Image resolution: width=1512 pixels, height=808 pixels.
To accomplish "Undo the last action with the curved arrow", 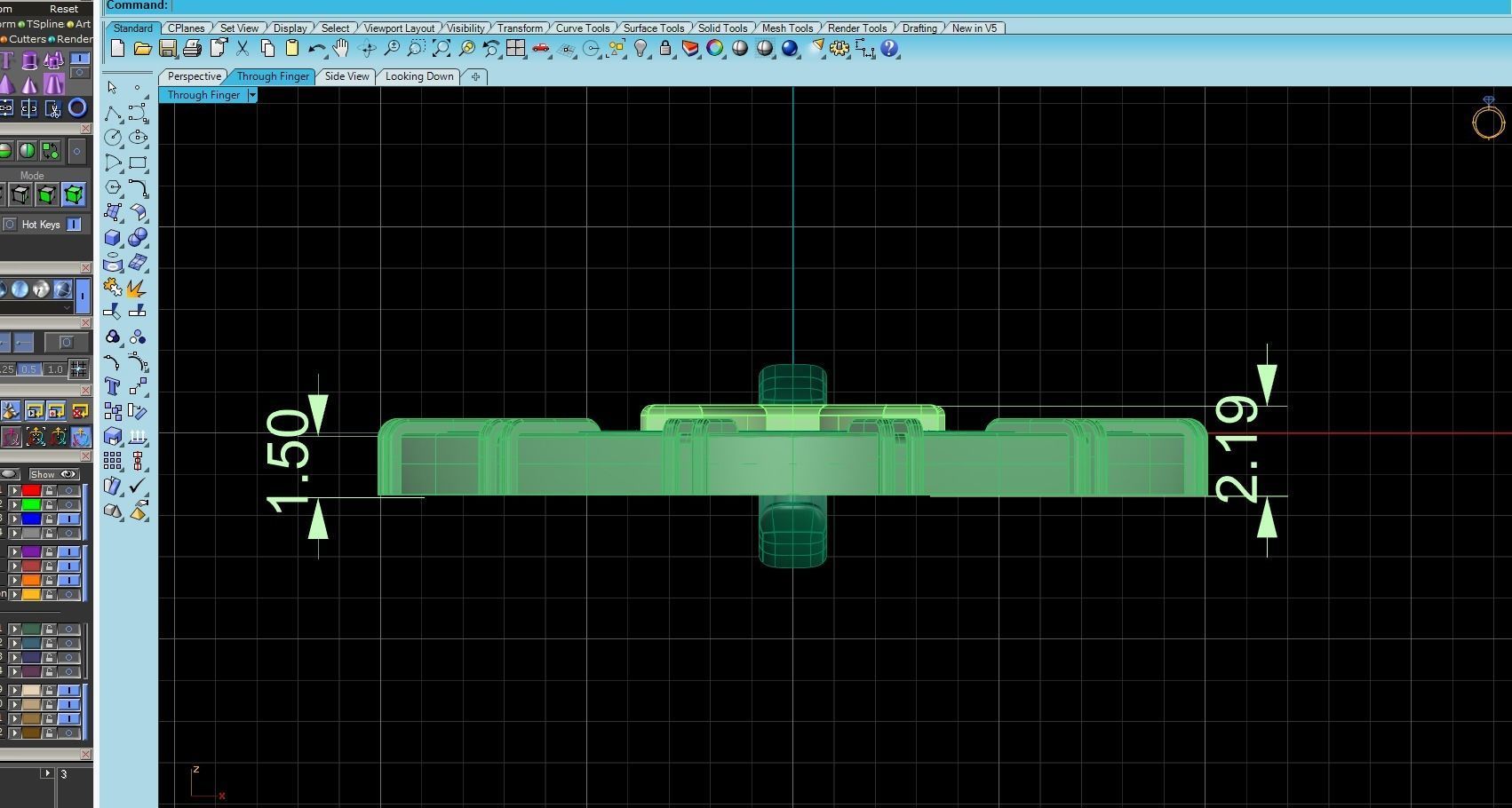I will point(316,49).
